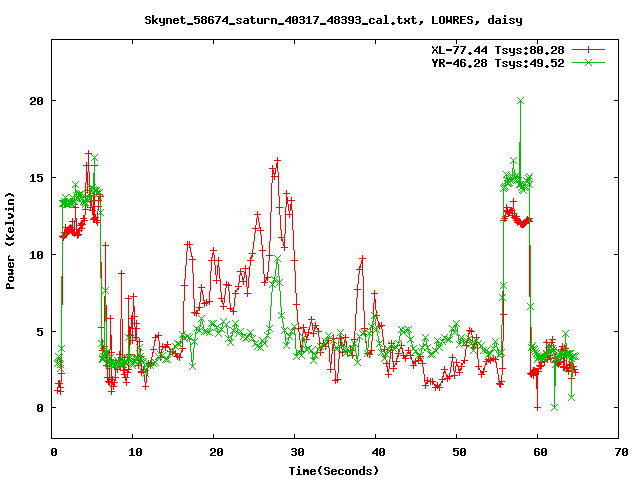Click the green YR legend line sample
Viewport: 640px width, 480px height.
[588, 62]
